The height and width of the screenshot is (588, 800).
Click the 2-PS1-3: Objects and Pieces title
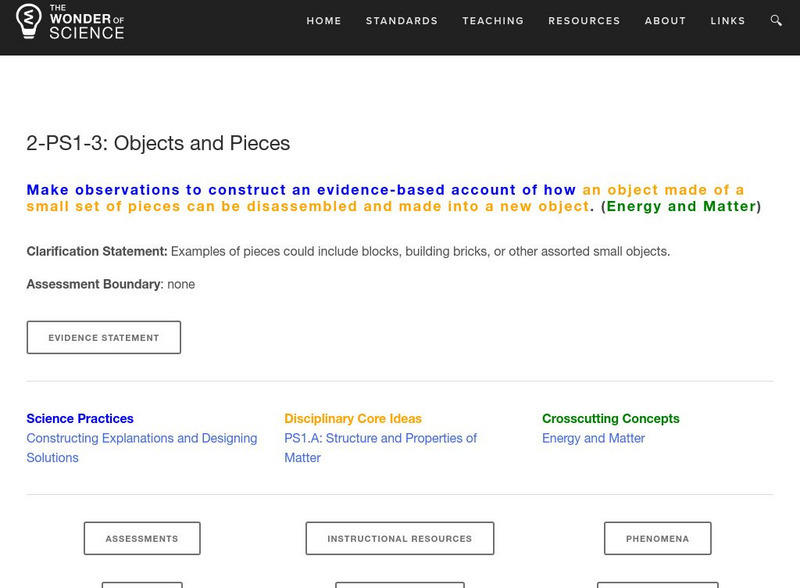pos(158,143)
